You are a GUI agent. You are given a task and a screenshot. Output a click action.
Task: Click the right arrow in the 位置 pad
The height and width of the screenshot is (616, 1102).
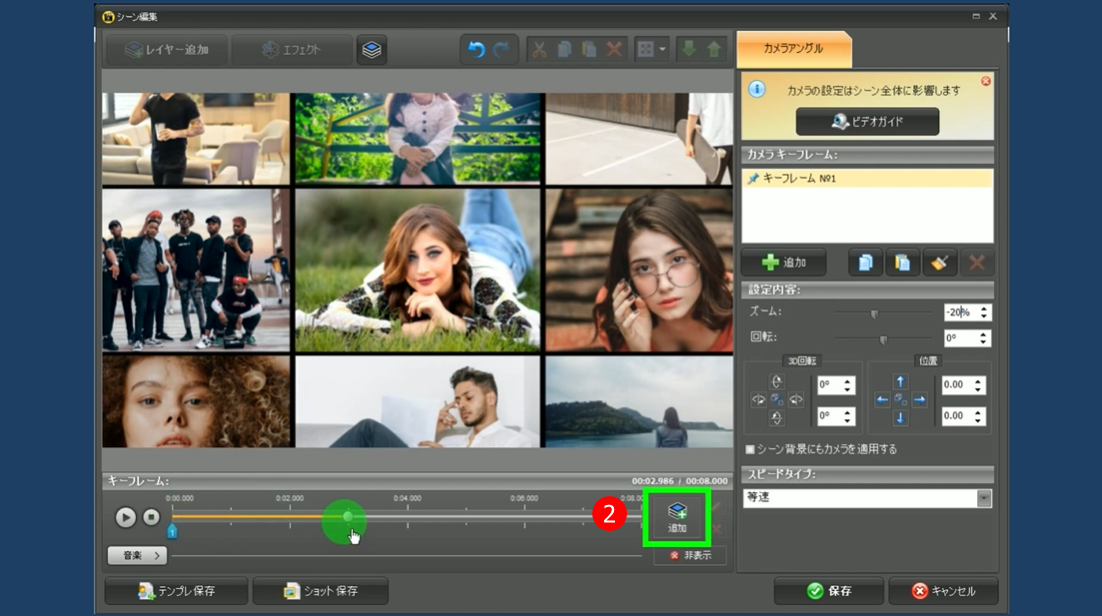[x=919, y=400]
